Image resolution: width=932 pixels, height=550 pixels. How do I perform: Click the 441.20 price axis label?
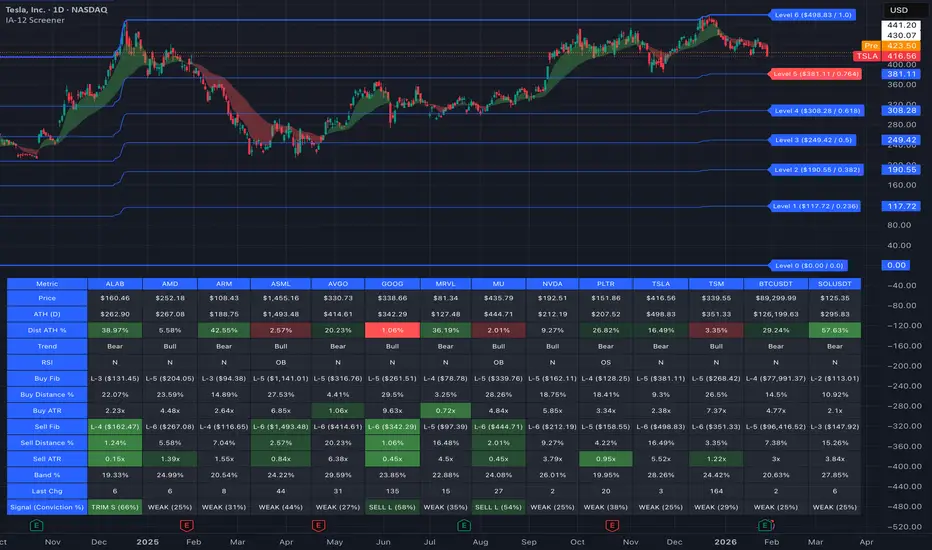[901, 25]
